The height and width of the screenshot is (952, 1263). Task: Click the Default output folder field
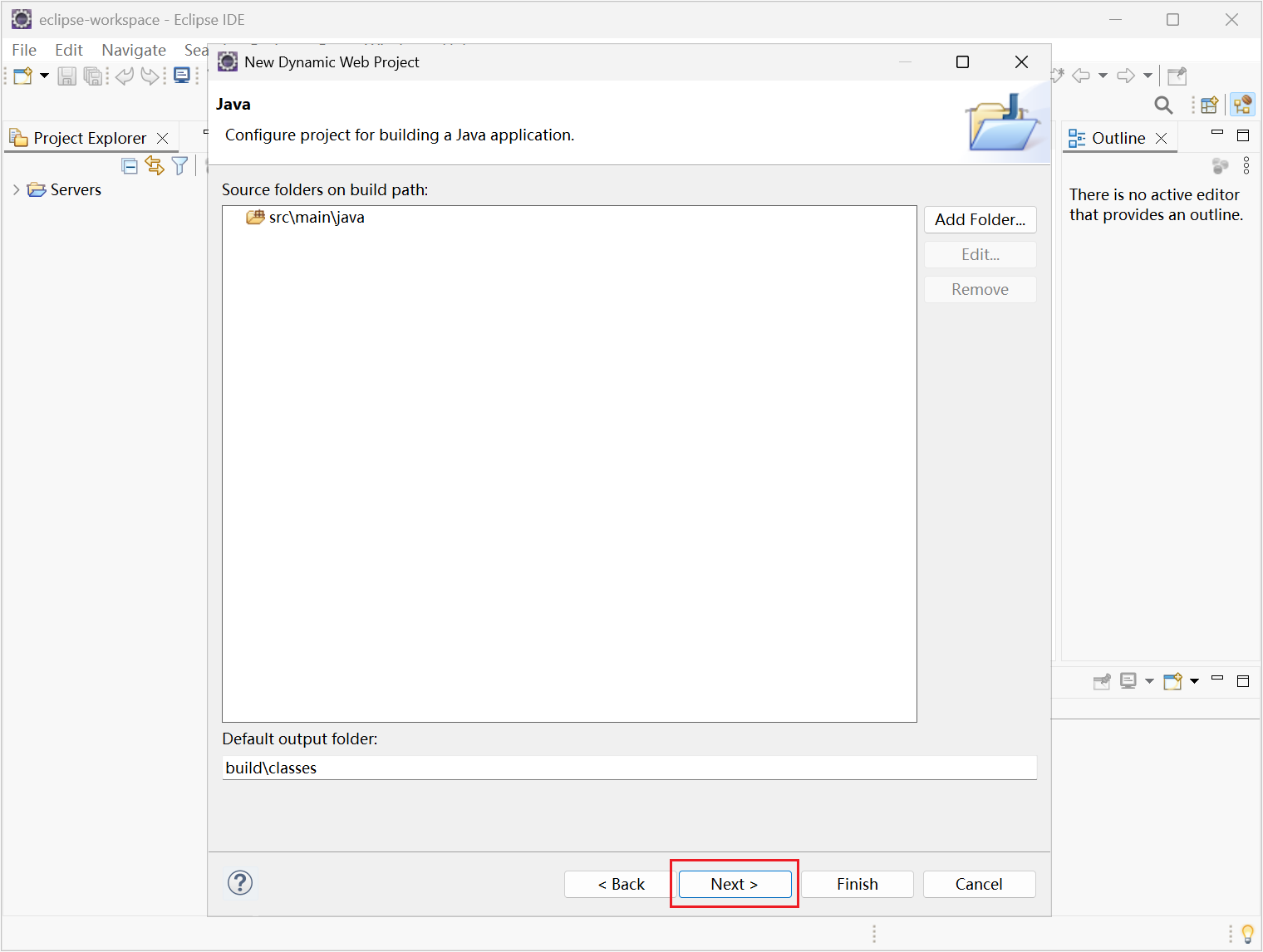630,768
